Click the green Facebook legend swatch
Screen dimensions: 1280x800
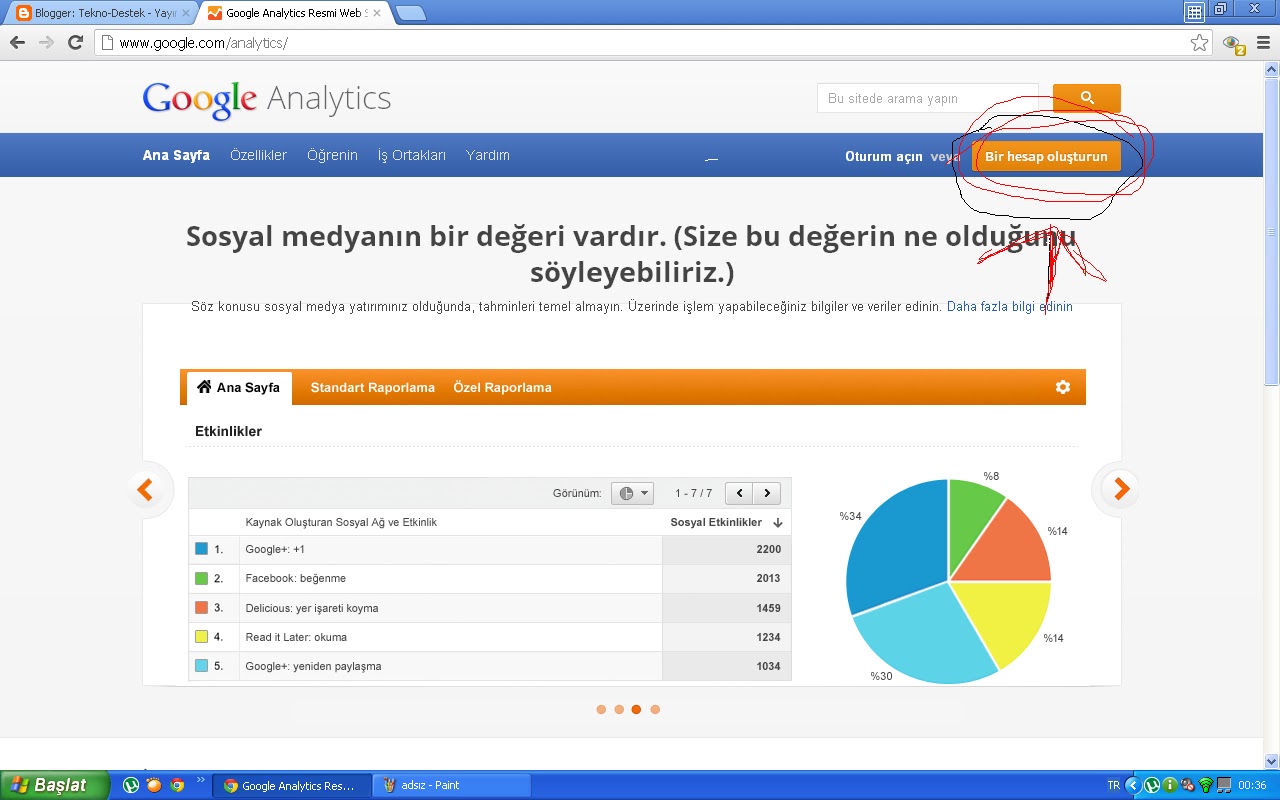pyautogui.click(x=201, y=578)
